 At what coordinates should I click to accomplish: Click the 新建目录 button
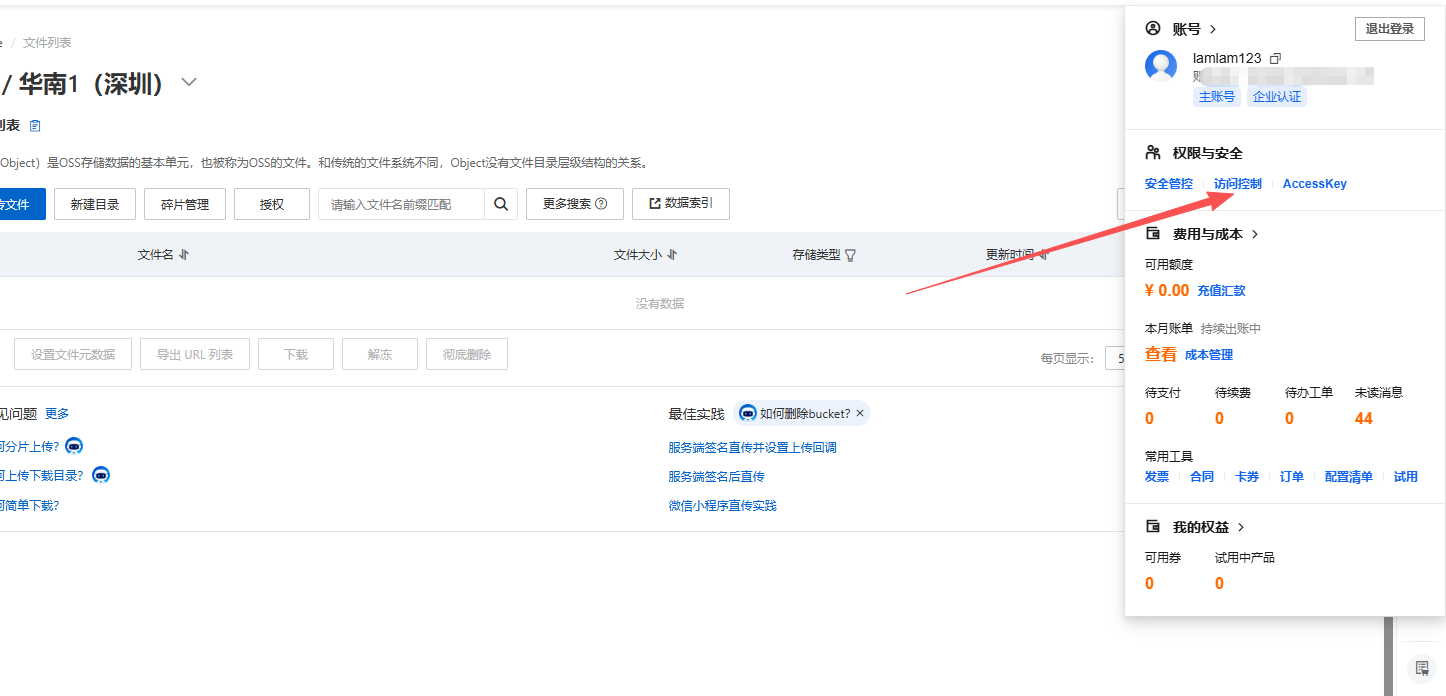95,204
